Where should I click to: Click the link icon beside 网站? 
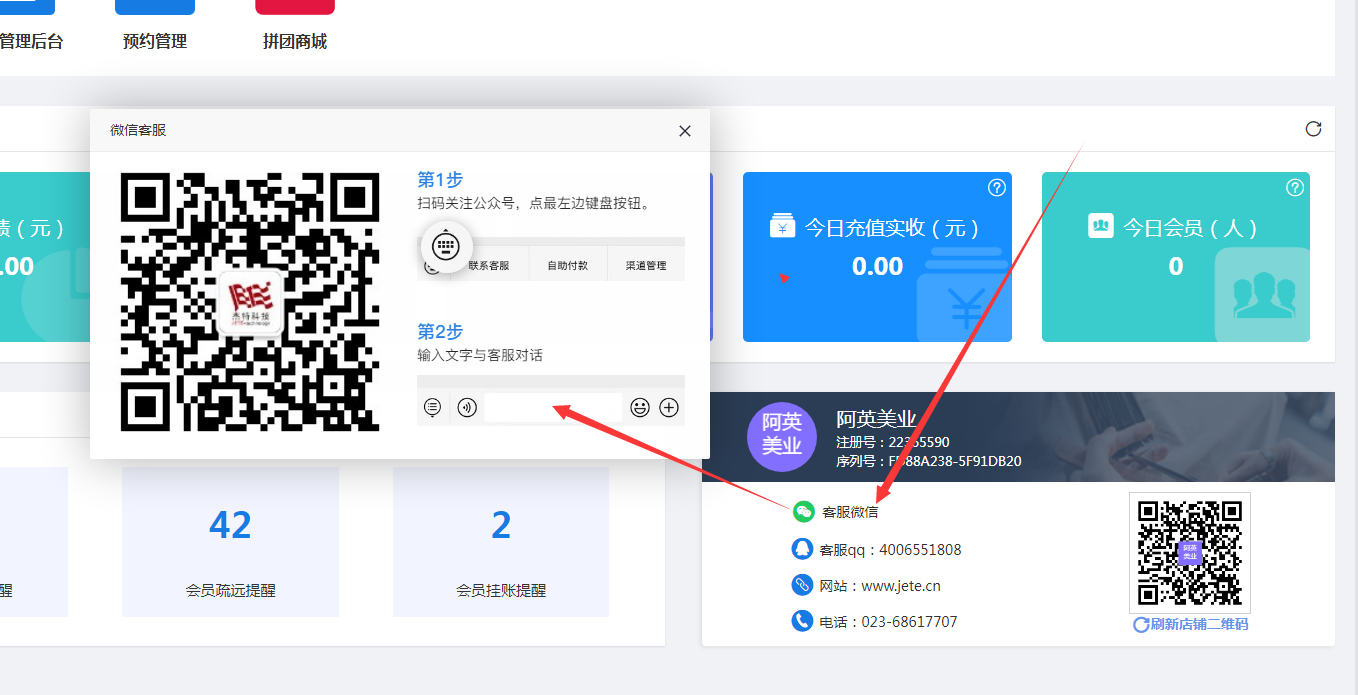click(x=802, y=585)
